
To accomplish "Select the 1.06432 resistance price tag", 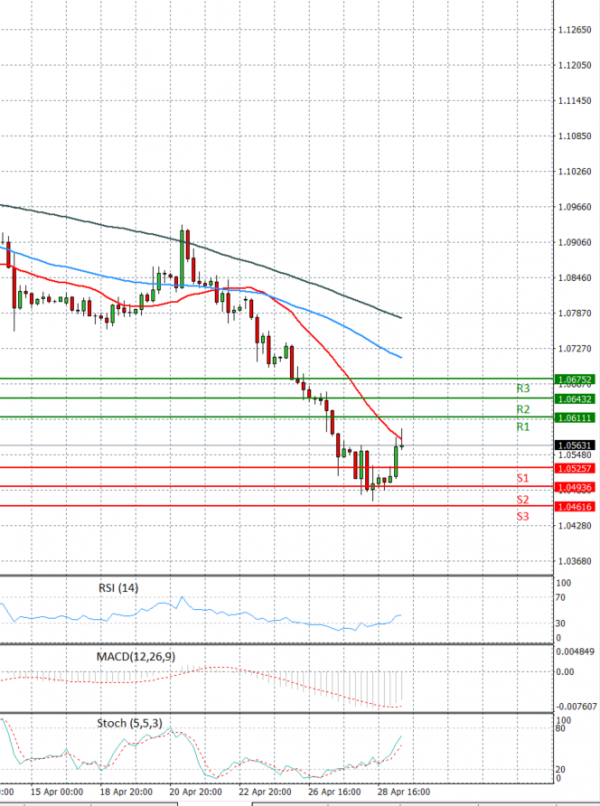I will click(x=575, y=399).
